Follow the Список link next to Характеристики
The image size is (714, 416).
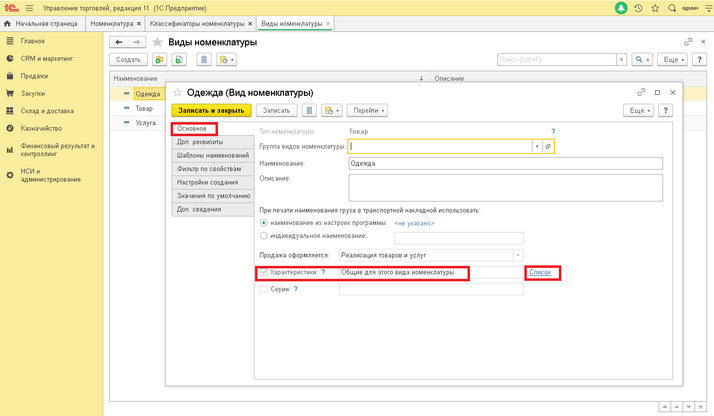point(540,272)
